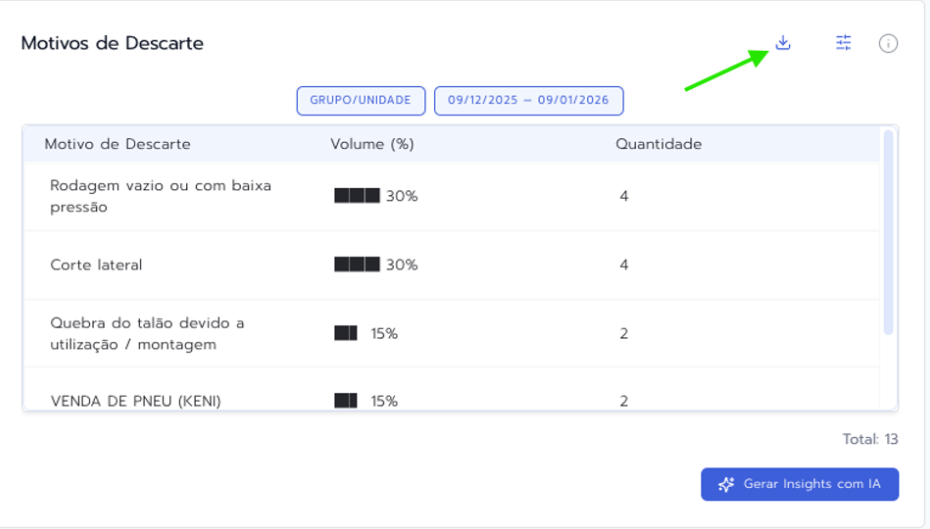Select the Rodagem vazio ou com baixa pressão row
Viewport: 930px width, 529px height.
click(160, 196)
